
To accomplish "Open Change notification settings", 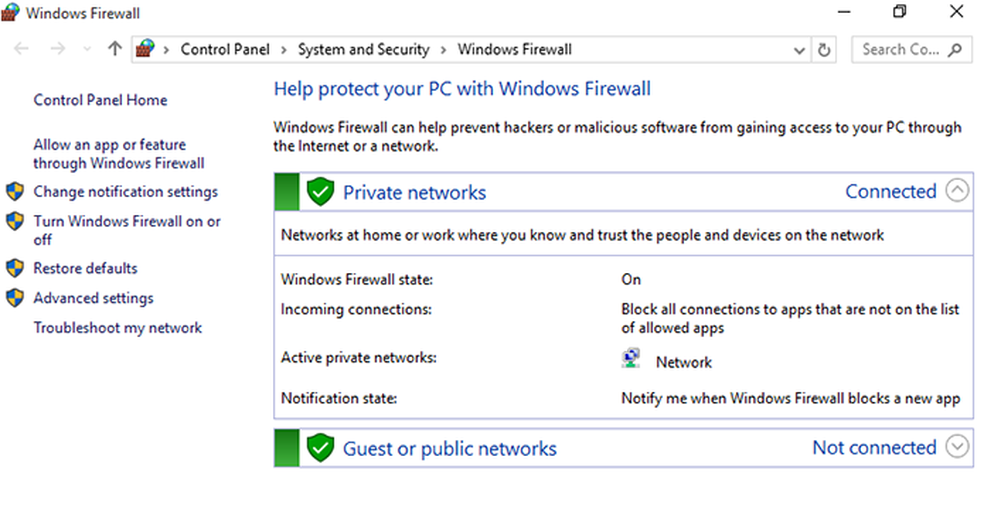I will (x=125, y=191).
